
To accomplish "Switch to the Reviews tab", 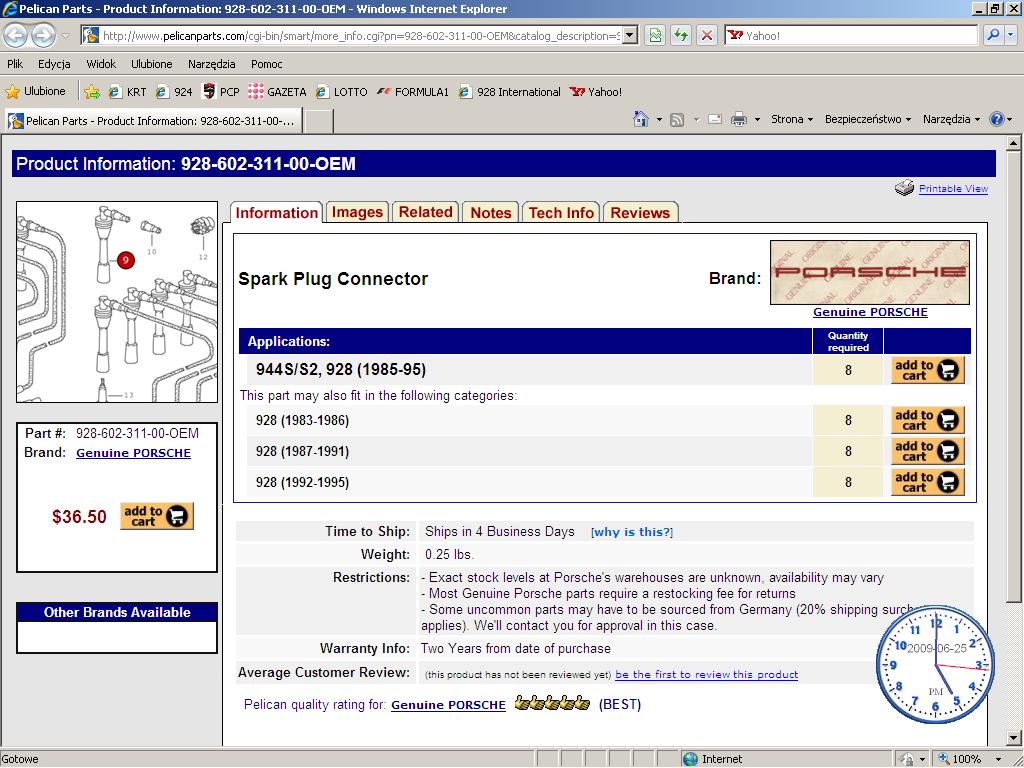I will coord(640,212).
